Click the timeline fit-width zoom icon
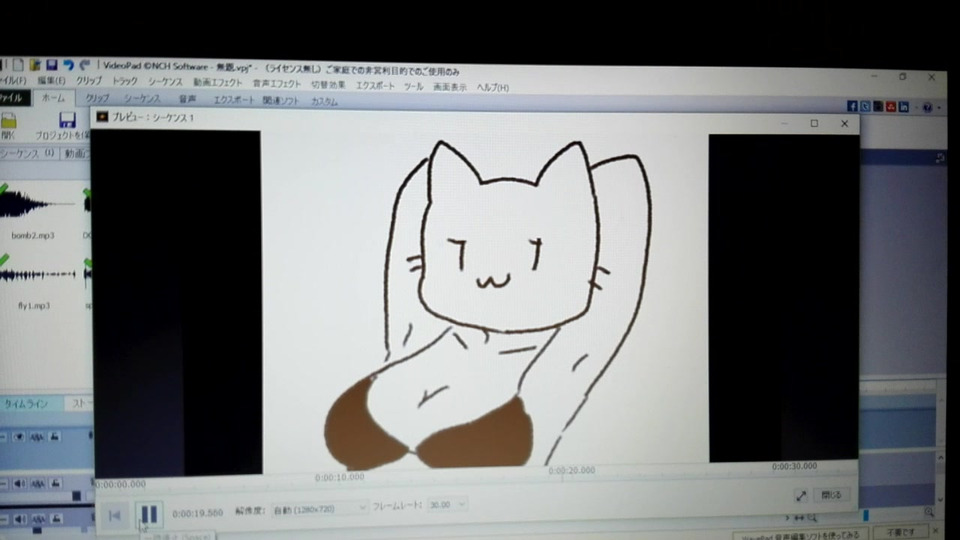Viewport: 960px width, 540px height. tap(799, 518)
